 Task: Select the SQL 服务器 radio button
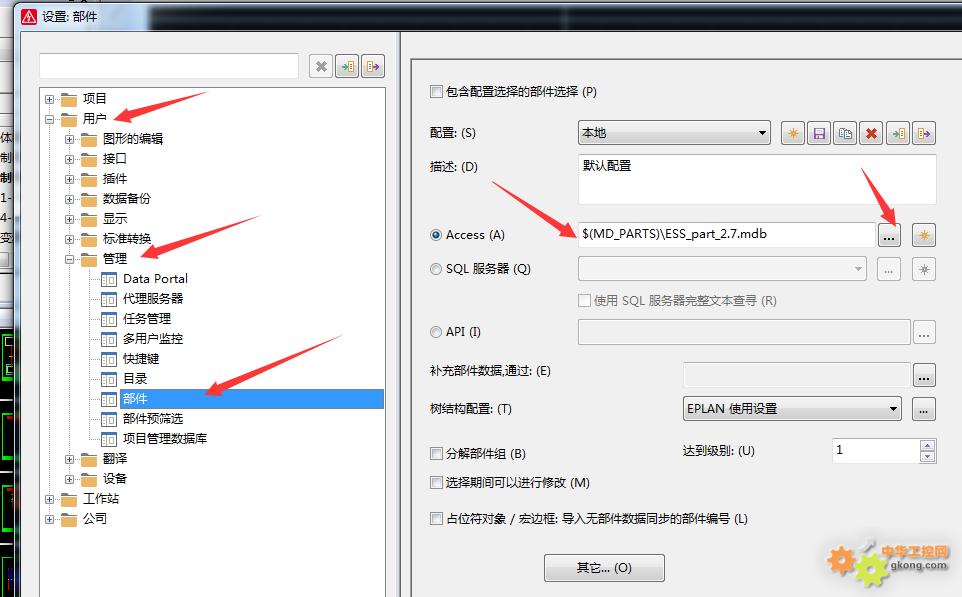(436, 269)
